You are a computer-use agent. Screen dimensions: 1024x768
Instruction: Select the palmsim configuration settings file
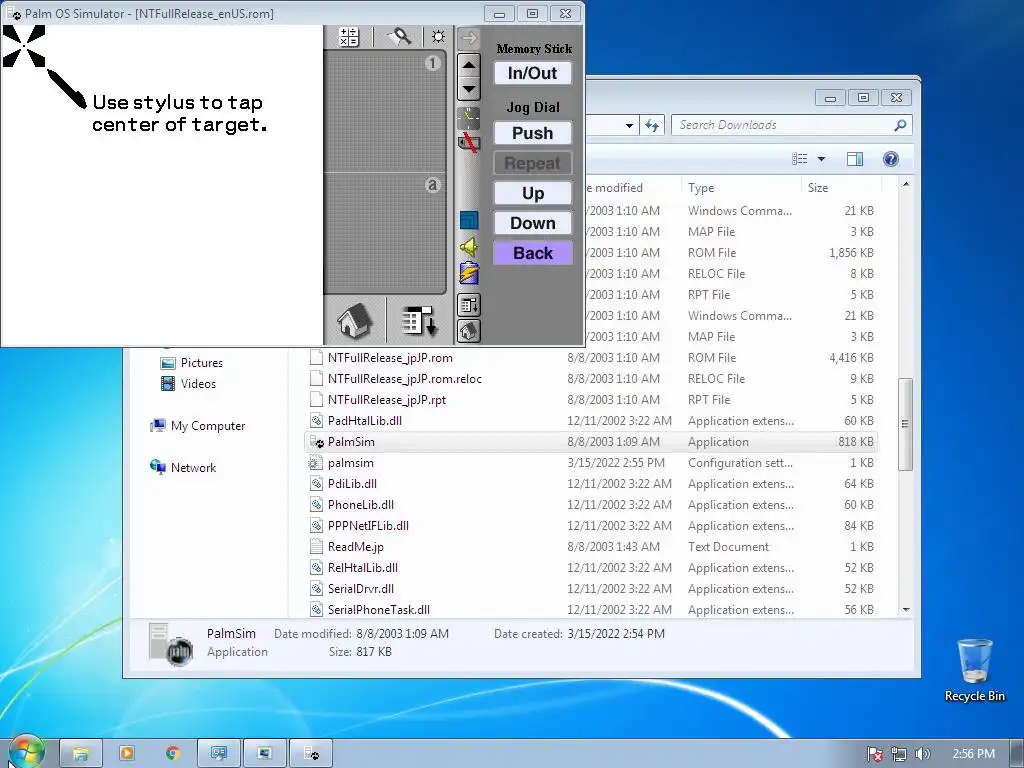[x=592, y=463]
